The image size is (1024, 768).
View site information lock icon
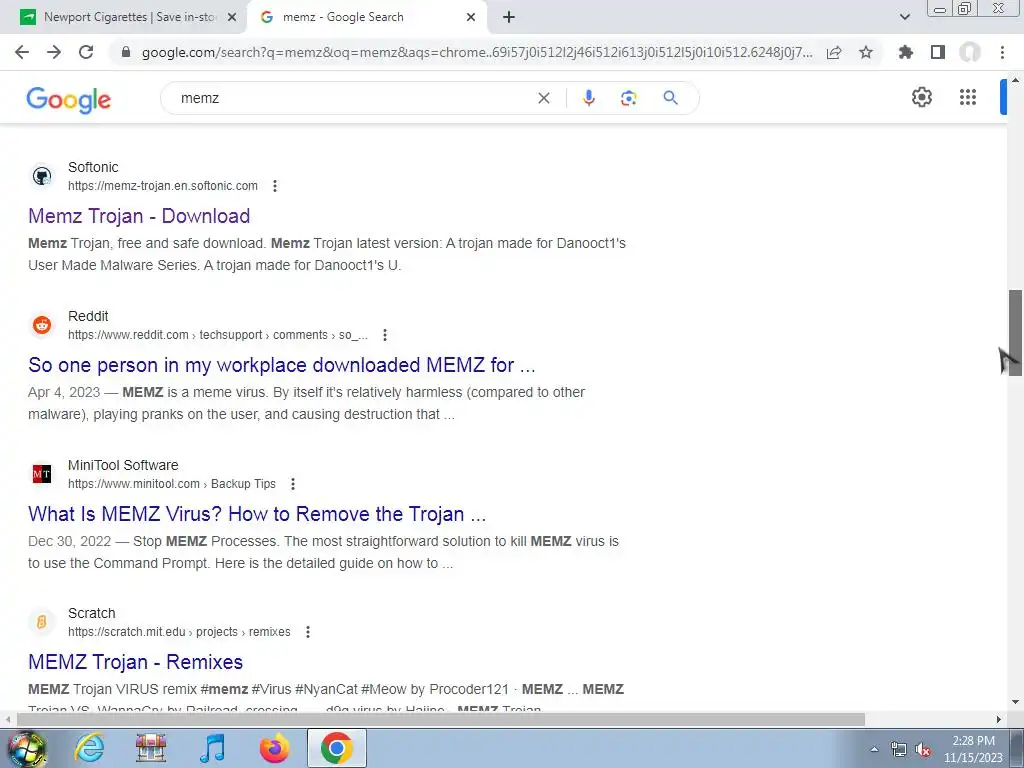coord(126,52)
